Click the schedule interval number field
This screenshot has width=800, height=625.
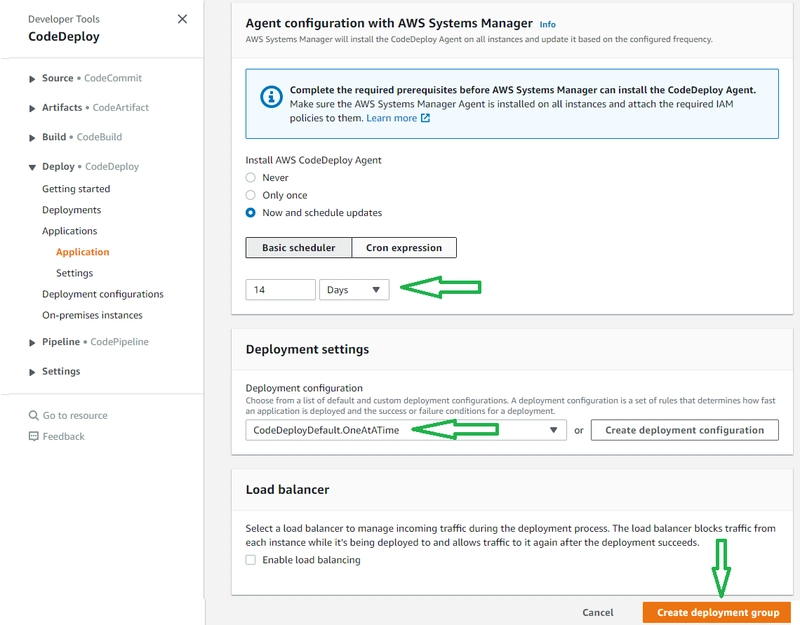(x=280, y=290)
